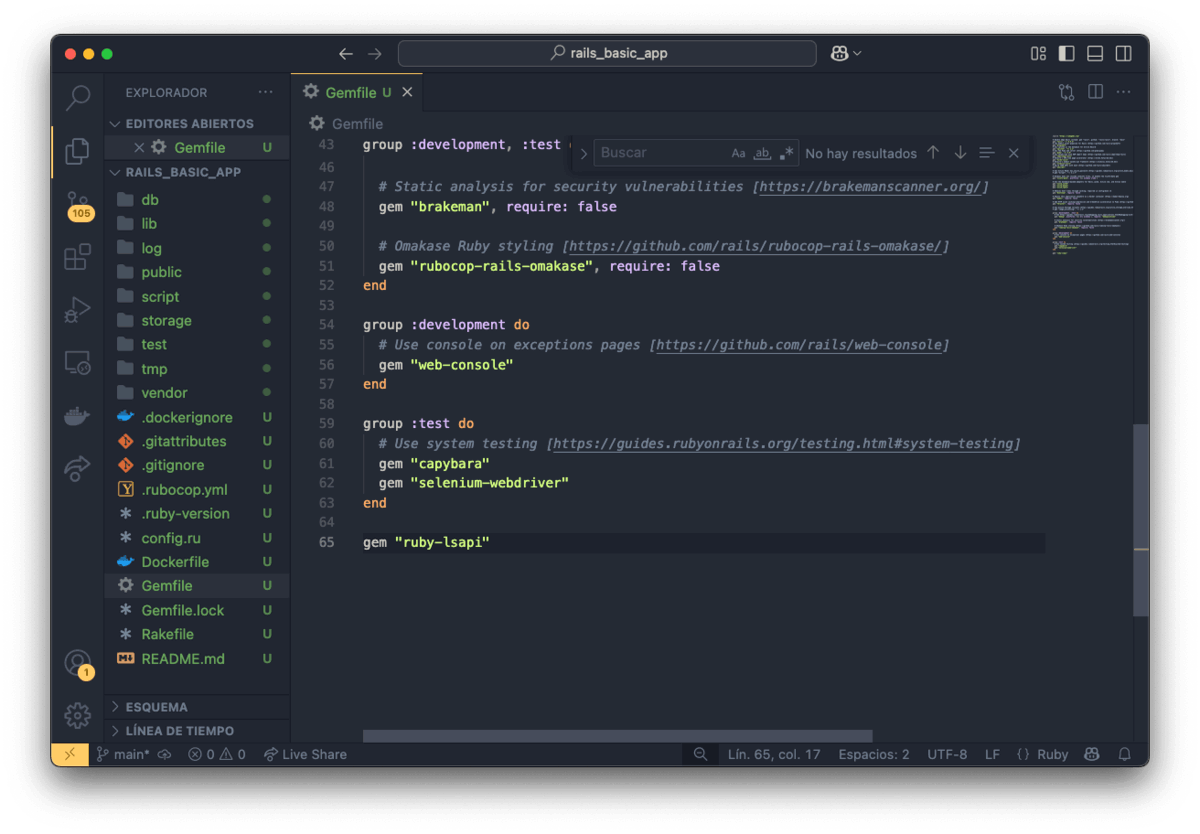Open rubocop-rails-omakase GitHub link

click(756, 246)
